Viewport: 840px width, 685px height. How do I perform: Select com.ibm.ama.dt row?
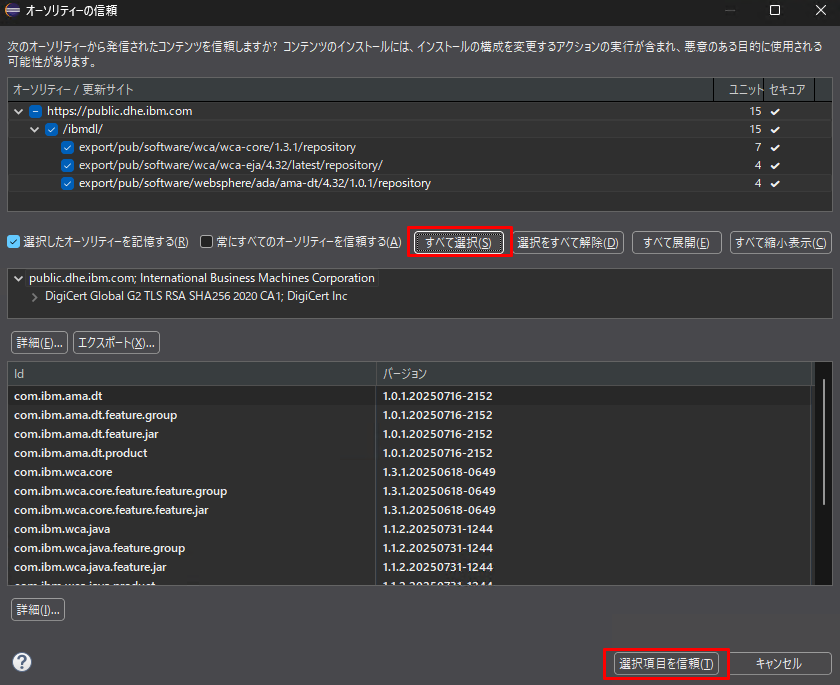[x=409, y=396]
